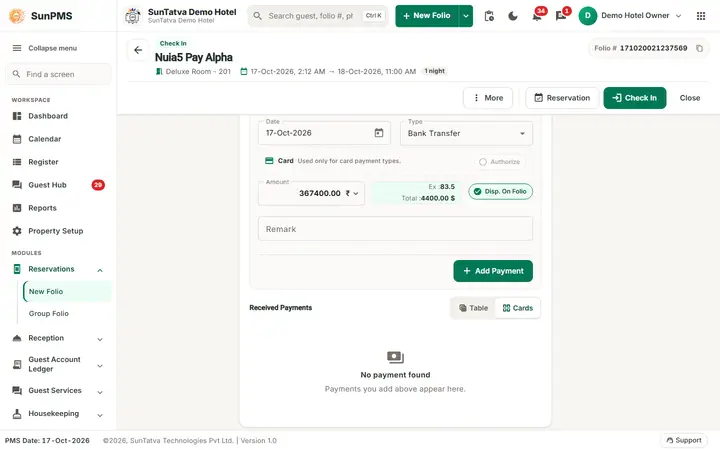Open the Calendar sidebar item
Image resolution: width=720 pixels, height=450 pixels.
coord(58,139)
